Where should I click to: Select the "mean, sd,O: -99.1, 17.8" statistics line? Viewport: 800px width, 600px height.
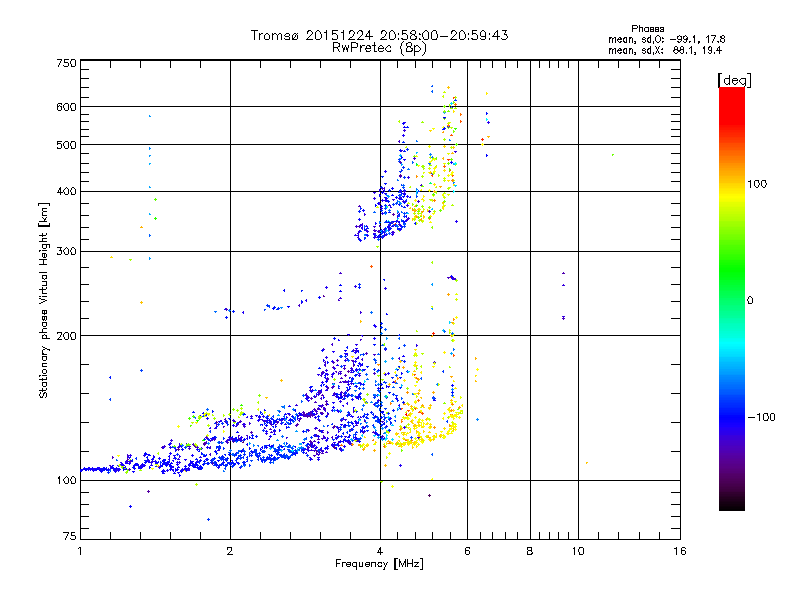pyautogui.click(x=666, y=39)
